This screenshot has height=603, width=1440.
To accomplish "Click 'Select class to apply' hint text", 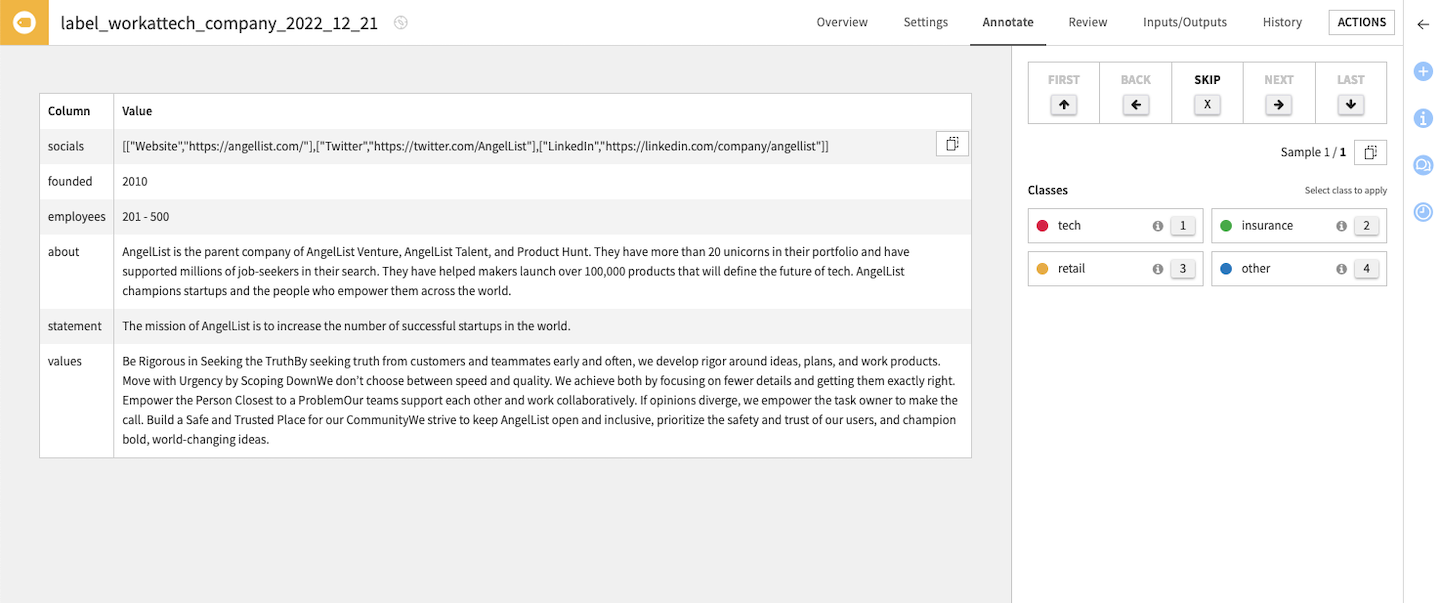I will (1346, 190).
